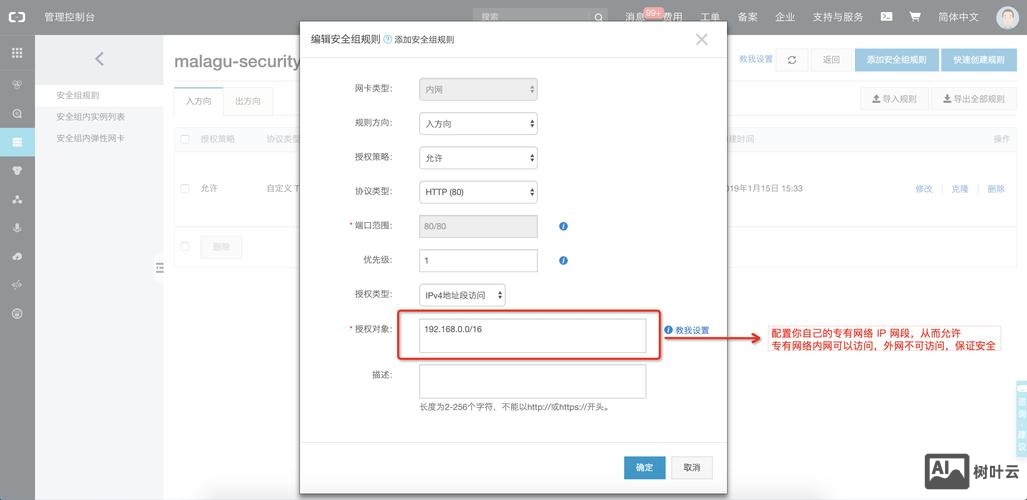The height and width of the screenshot is (500, 1027).
Task: Open the 授权类型 dropdown showing IPv4地址段访问
Action: pyautogui.click(x=462, y=295)
